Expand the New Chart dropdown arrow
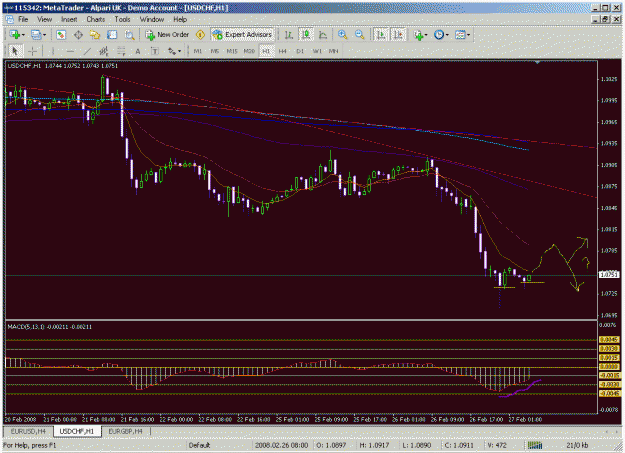 coord(23,35)
